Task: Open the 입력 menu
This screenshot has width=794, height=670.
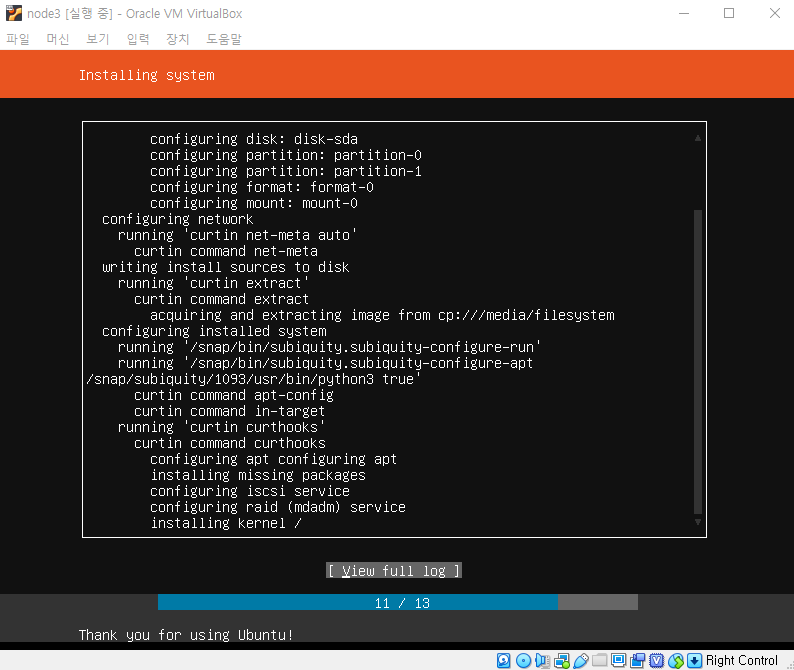Action: coord(138,39)
